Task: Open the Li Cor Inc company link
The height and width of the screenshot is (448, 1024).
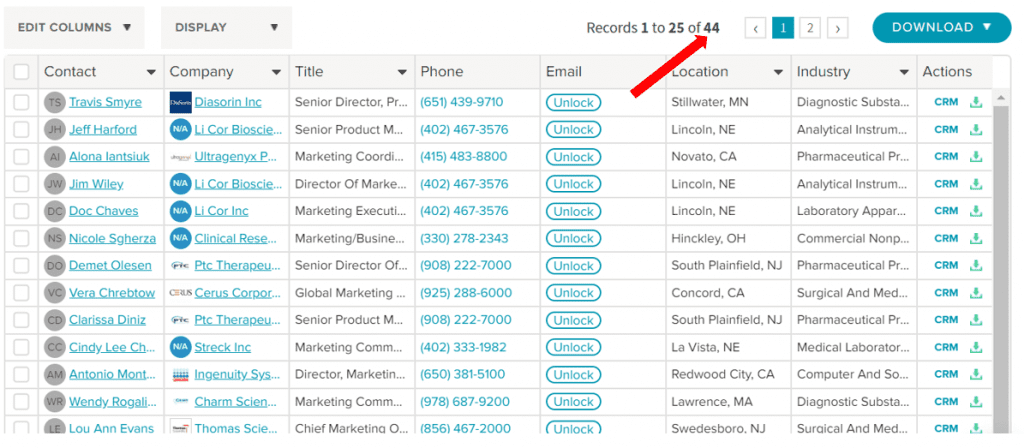Action: pos(221,211)
